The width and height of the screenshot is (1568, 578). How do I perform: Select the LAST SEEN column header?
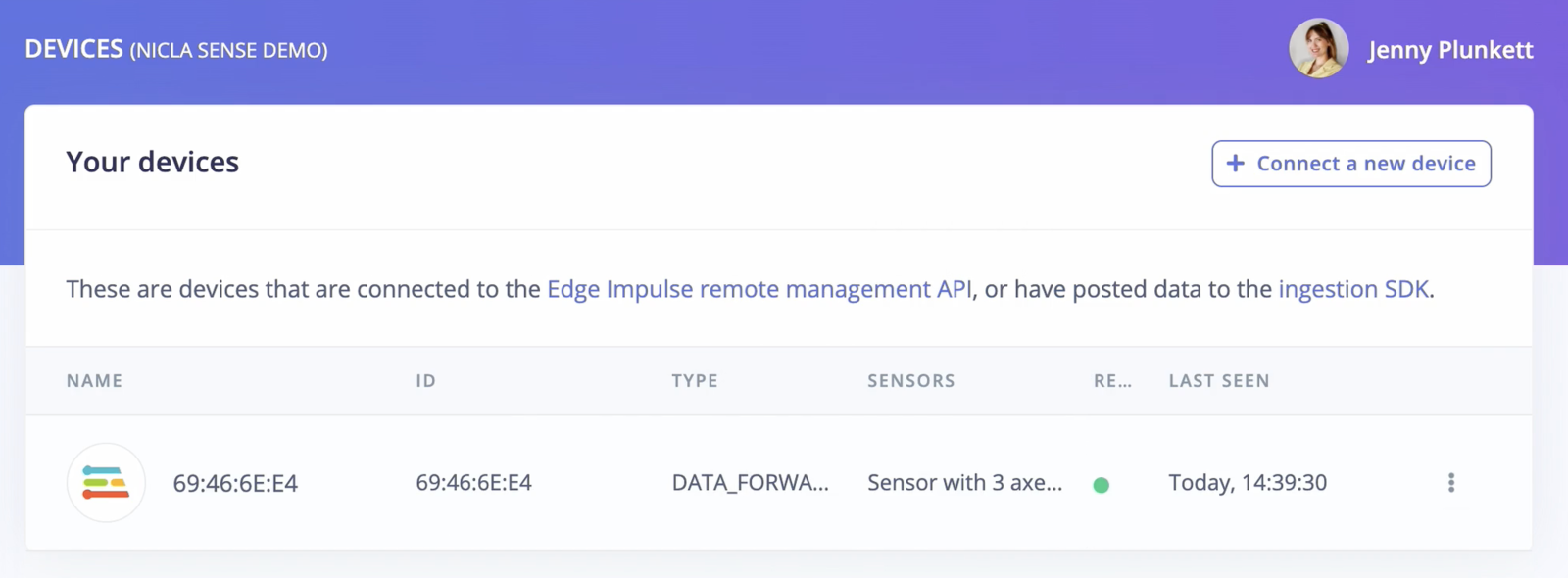point(1219,381)
